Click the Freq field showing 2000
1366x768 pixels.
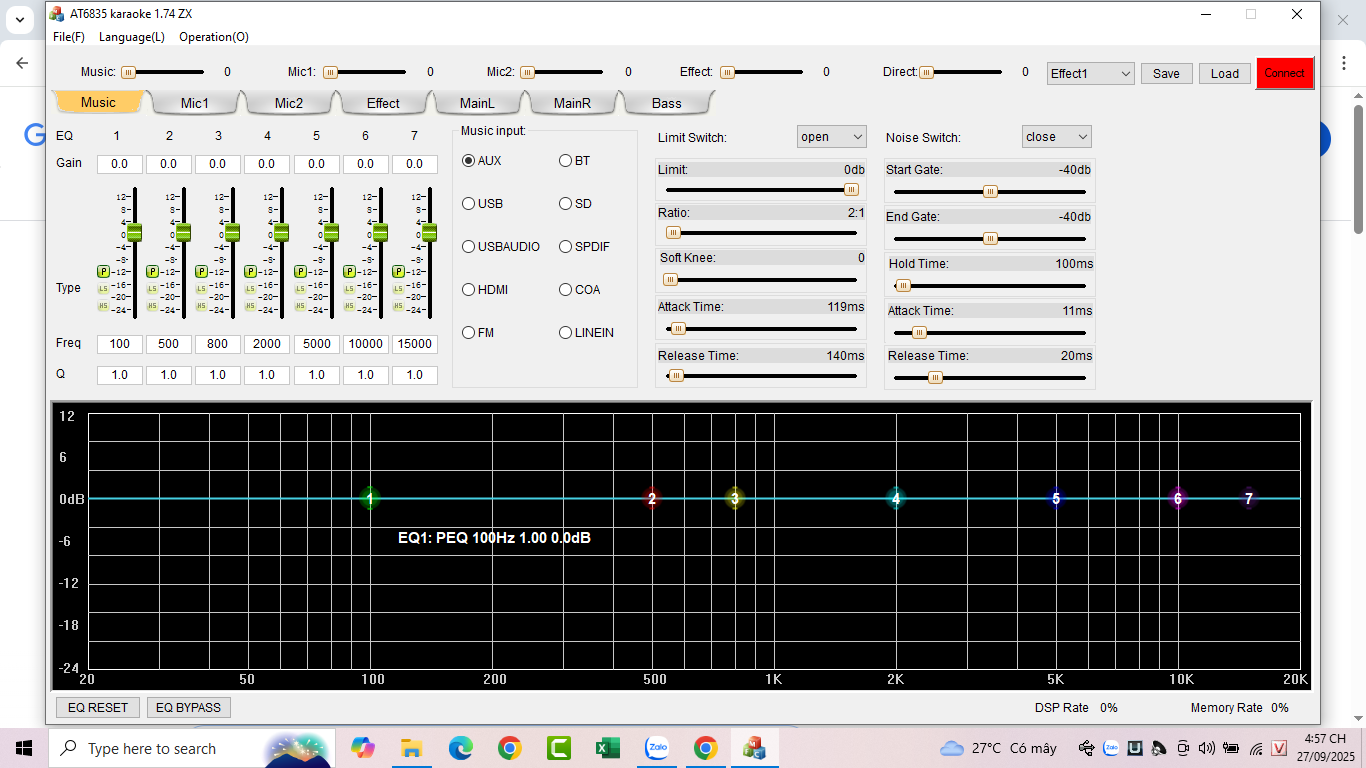click(x=267, y=344)
